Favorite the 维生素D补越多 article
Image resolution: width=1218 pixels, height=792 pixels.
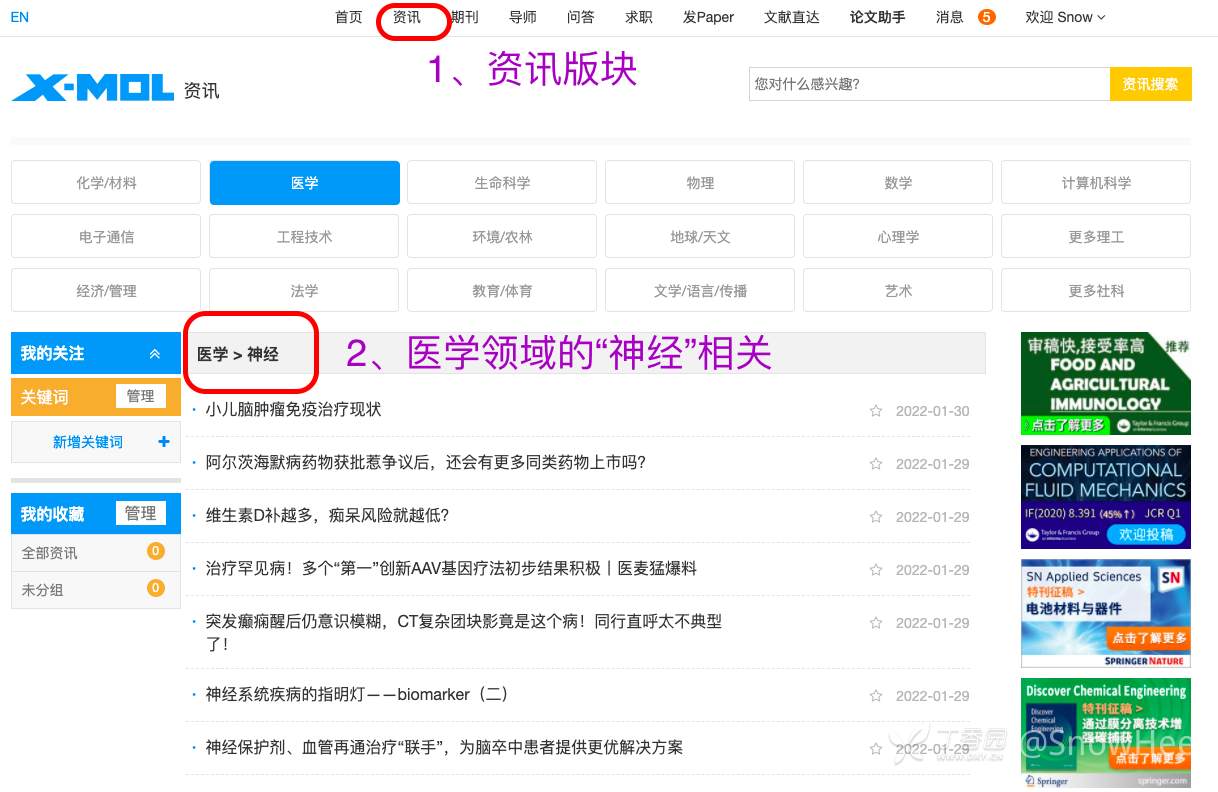click(876, 517)
